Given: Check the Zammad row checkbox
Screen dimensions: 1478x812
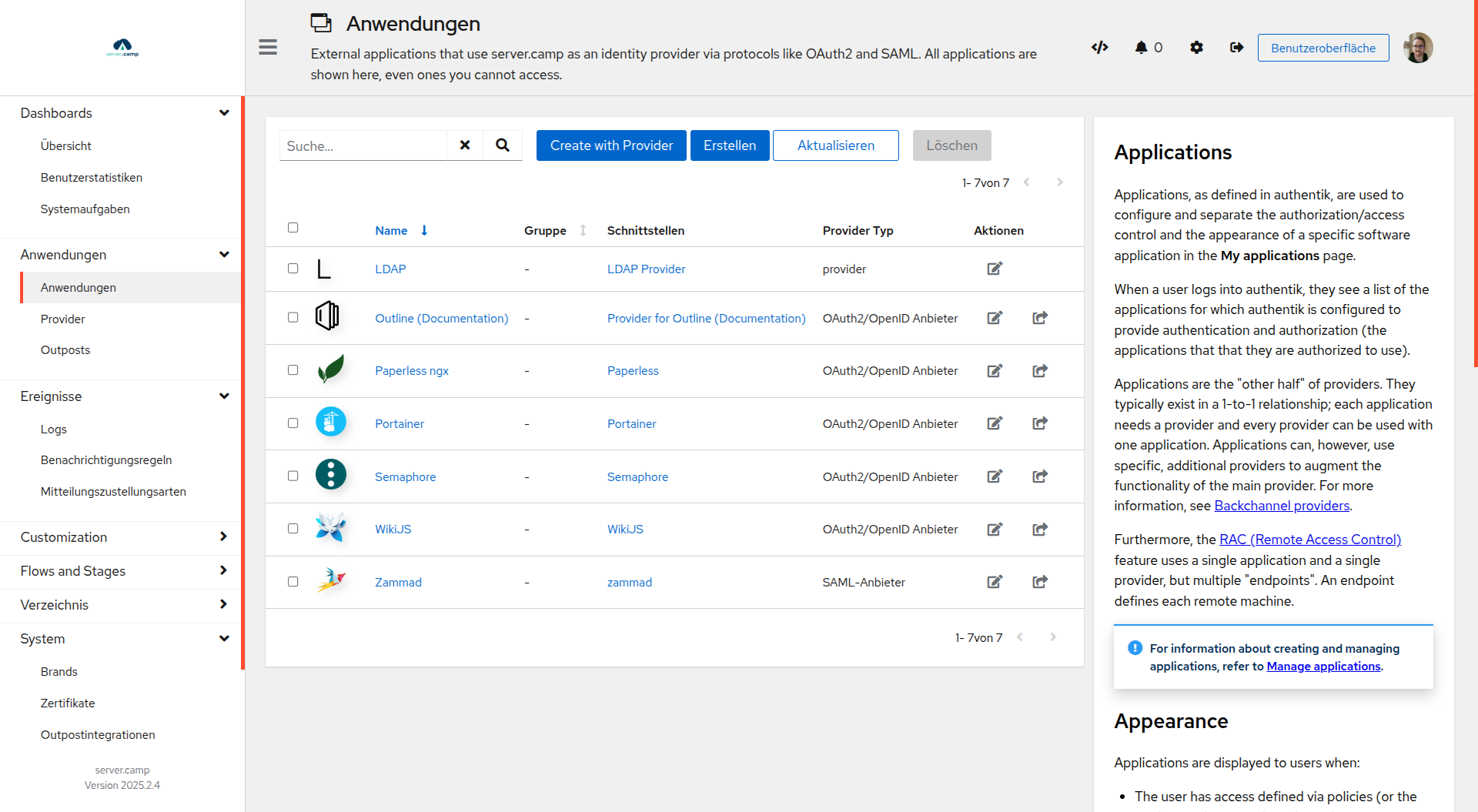Looking at the screenshot, I should point(293,582).
